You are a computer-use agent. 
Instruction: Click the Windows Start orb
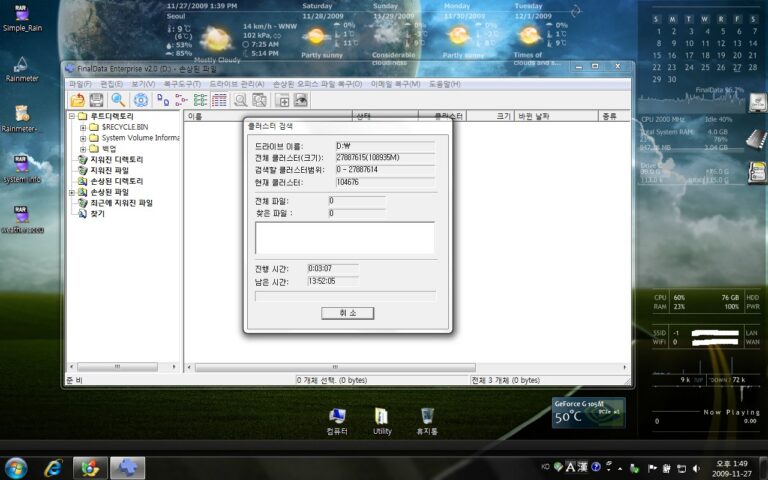[x=16, y=468]
